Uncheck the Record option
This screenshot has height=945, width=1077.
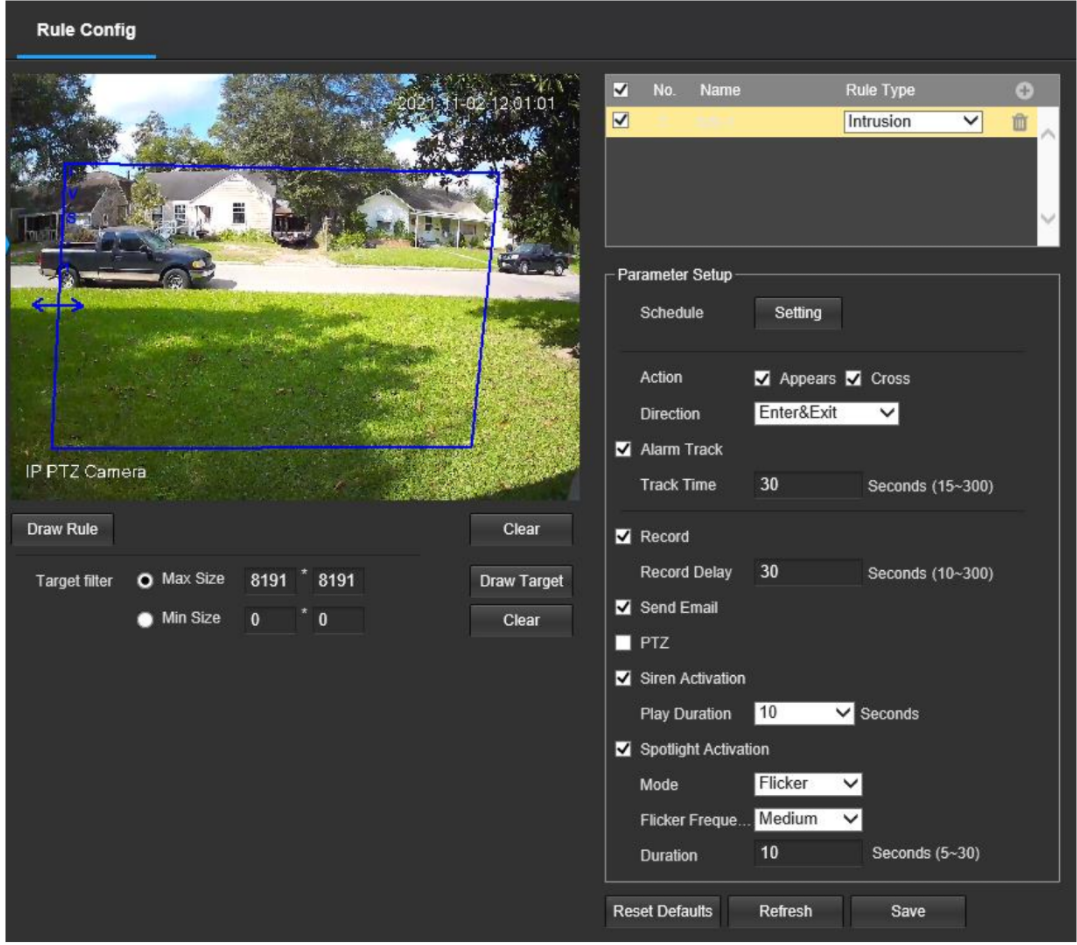tap(623, 536)
